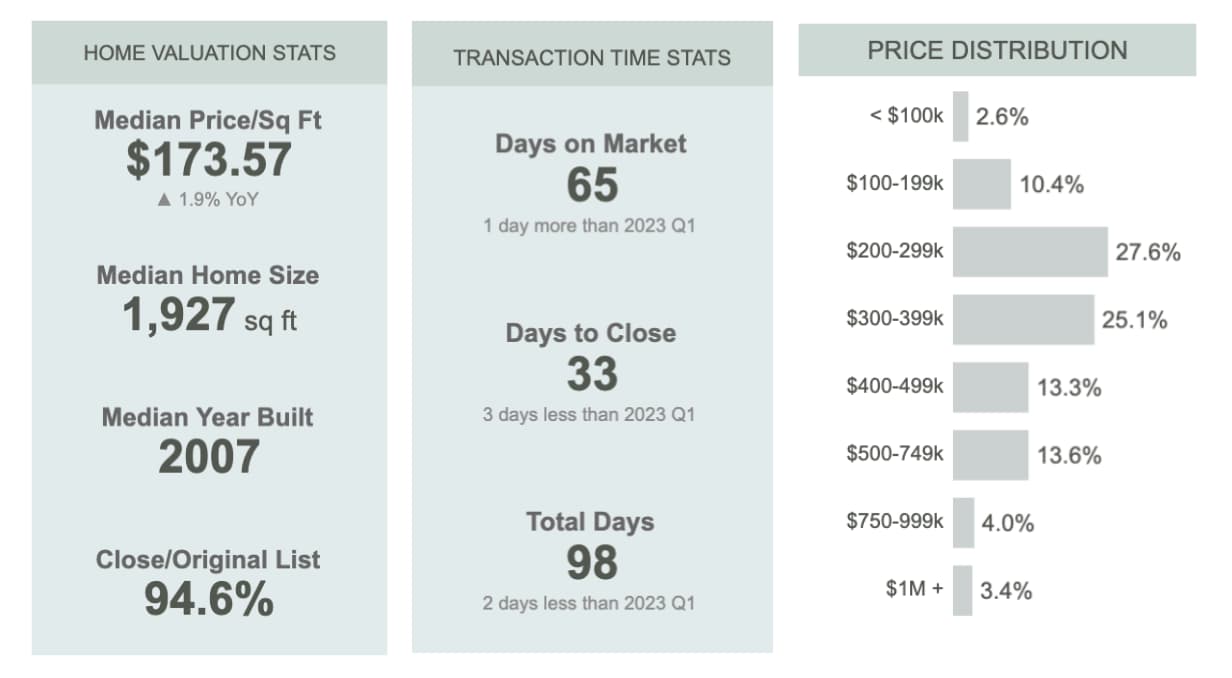Image resolution: width=1232 pixels, height=678 pixels.
Task: Select the Median Year Built 2007 figure
Action: 209,457
